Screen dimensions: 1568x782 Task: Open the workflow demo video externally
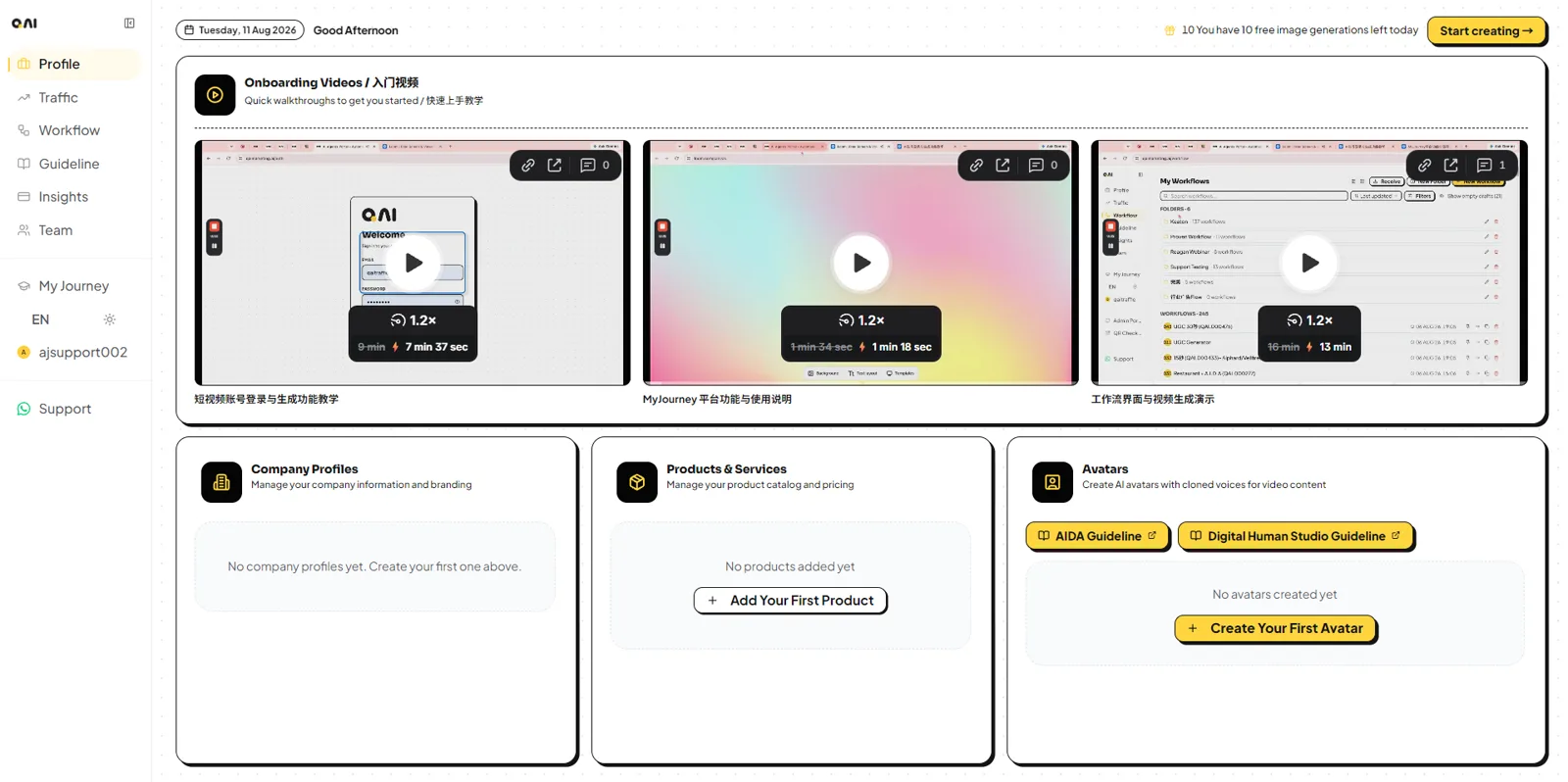1451,166
